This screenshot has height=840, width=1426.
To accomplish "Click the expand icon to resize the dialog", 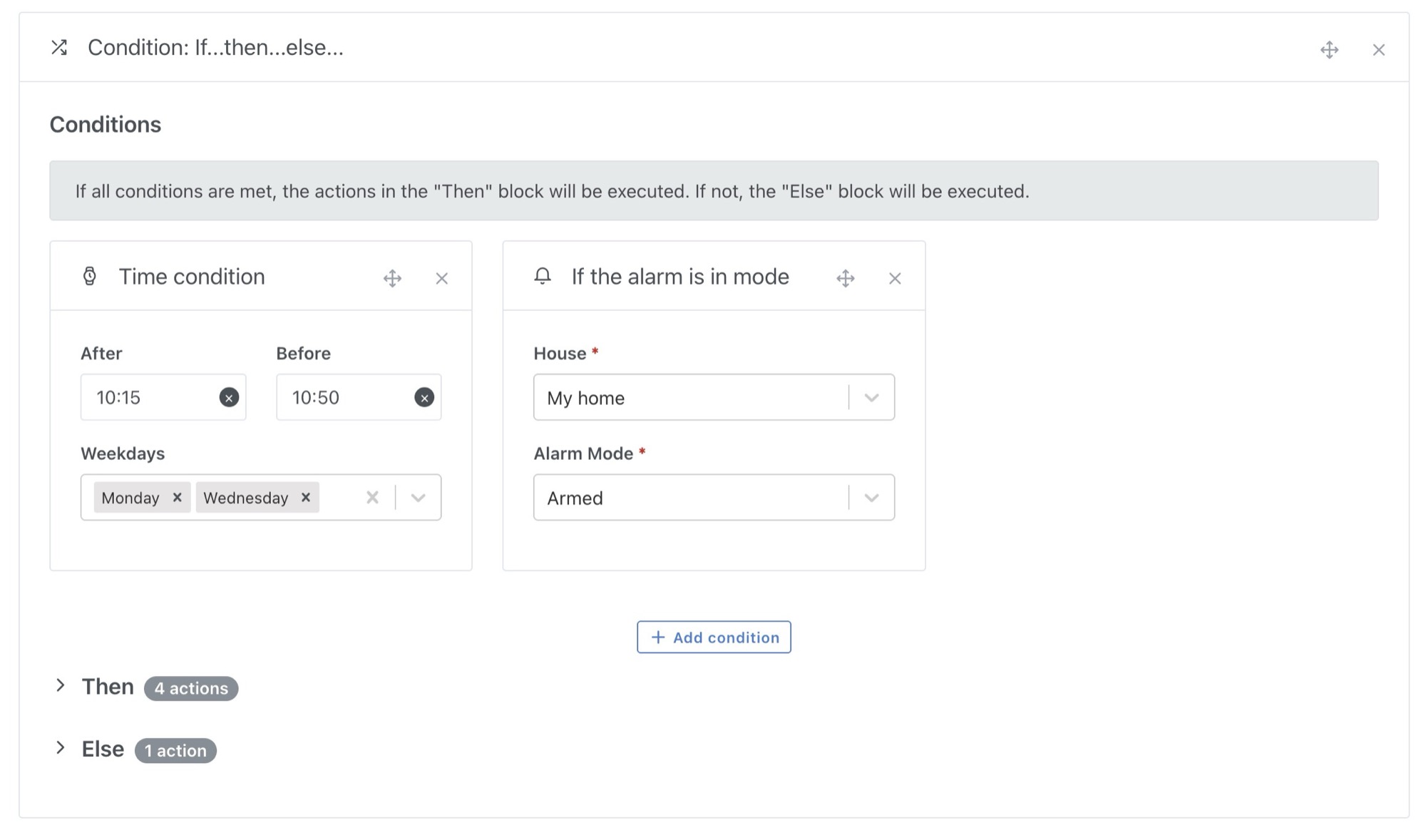I will point(1330,48).
